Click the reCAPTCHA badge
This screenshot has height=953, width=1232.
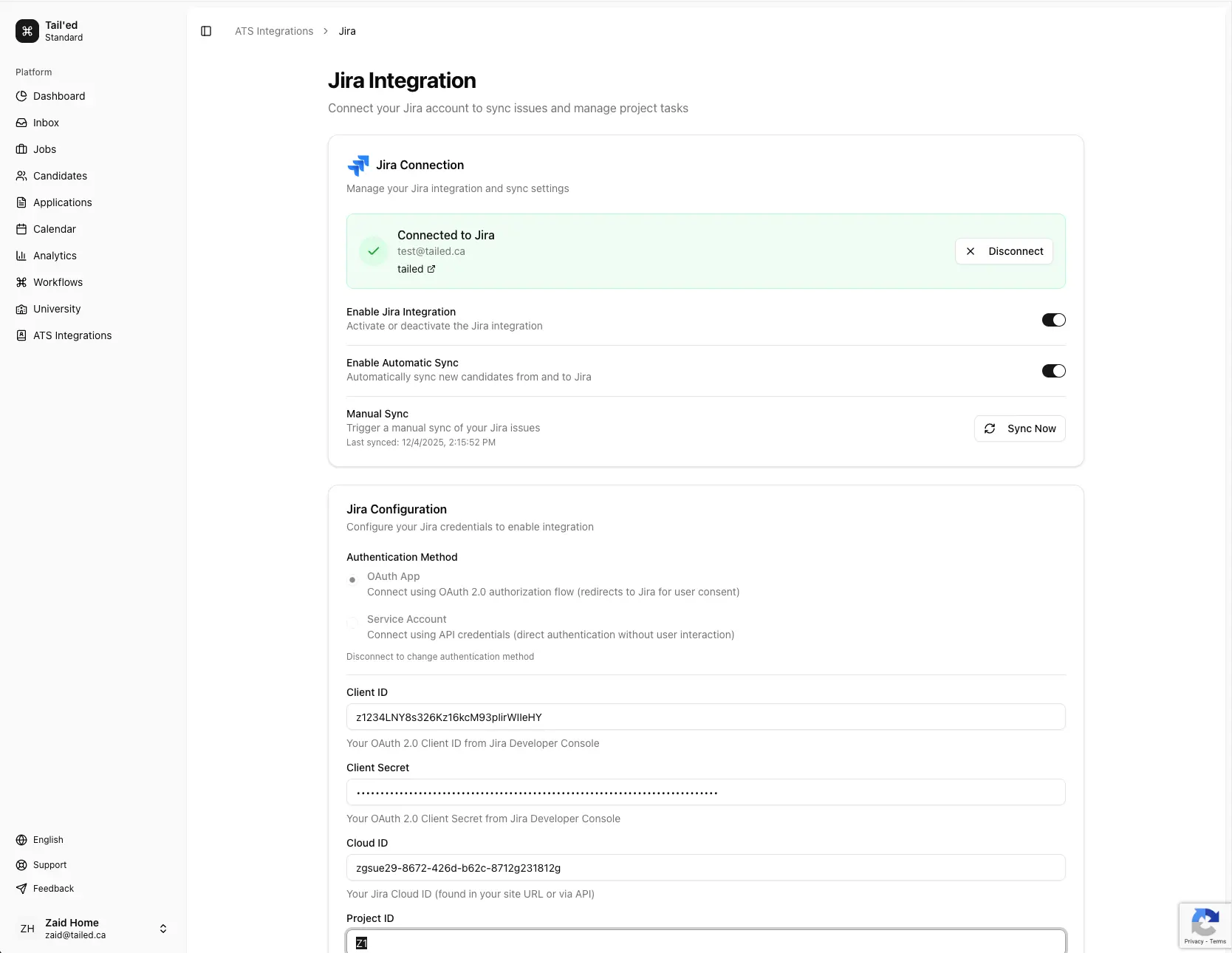pyautogui.click(x=1205, y=925)
